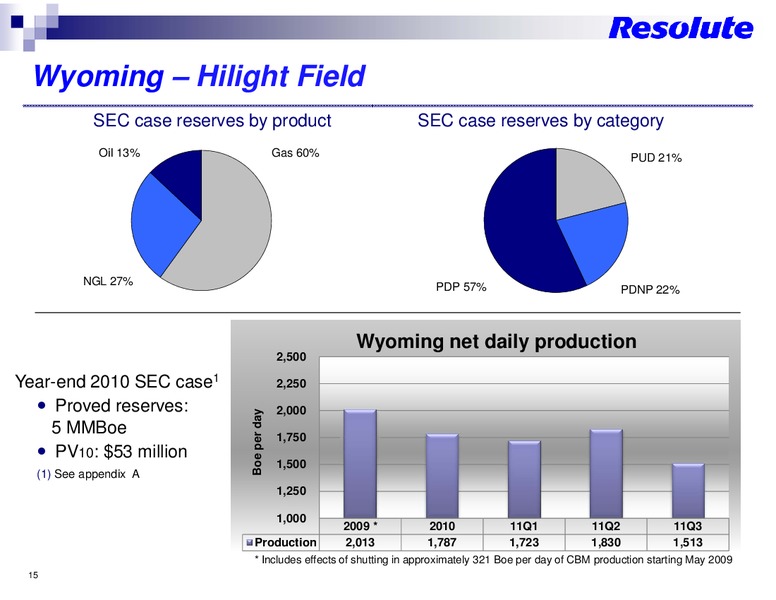
Task: Click the Resolute company logo
Action: click(680, 28)
